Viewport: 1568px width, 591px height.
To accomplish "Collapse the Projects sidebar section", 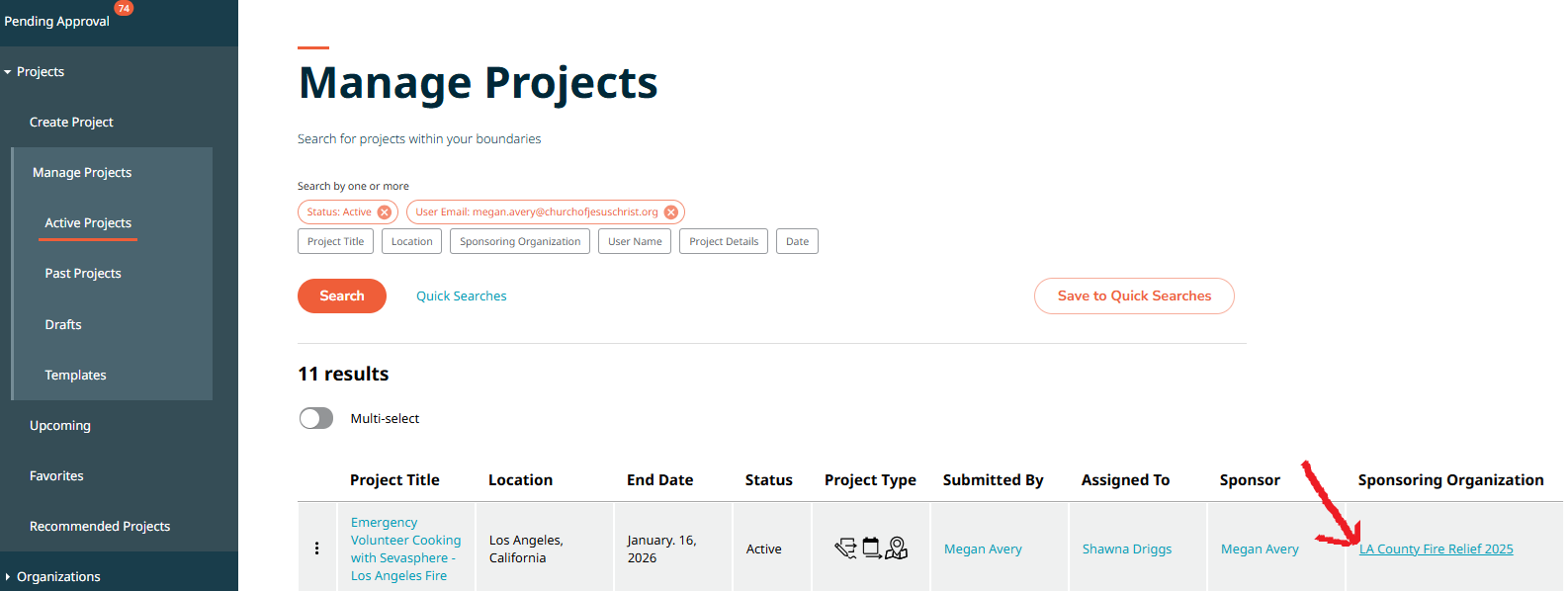I will (8, 72).
